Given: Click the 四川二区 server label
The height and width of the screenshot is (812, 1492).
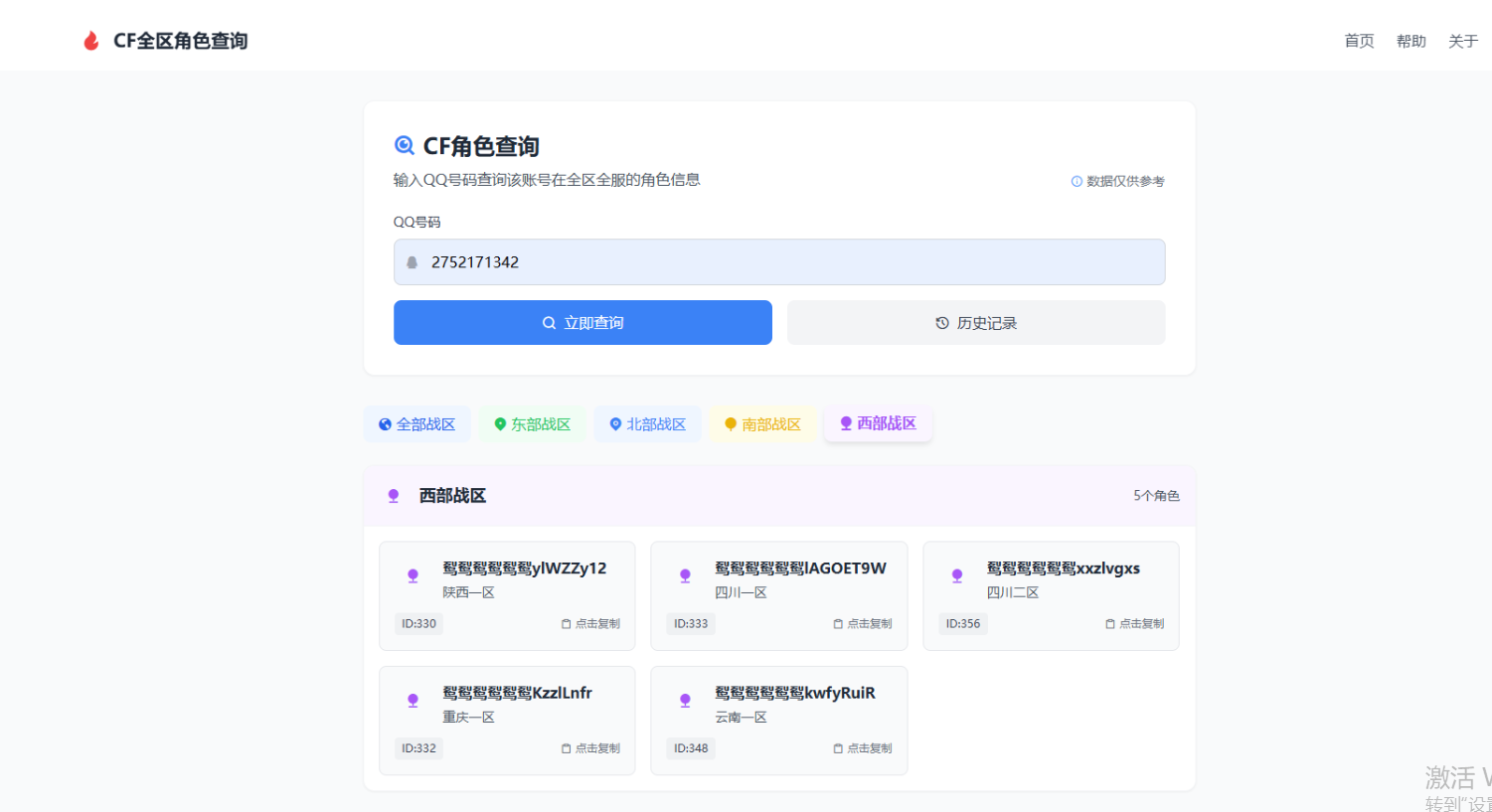Looking at the screenshot, I should click(1013, 592).
